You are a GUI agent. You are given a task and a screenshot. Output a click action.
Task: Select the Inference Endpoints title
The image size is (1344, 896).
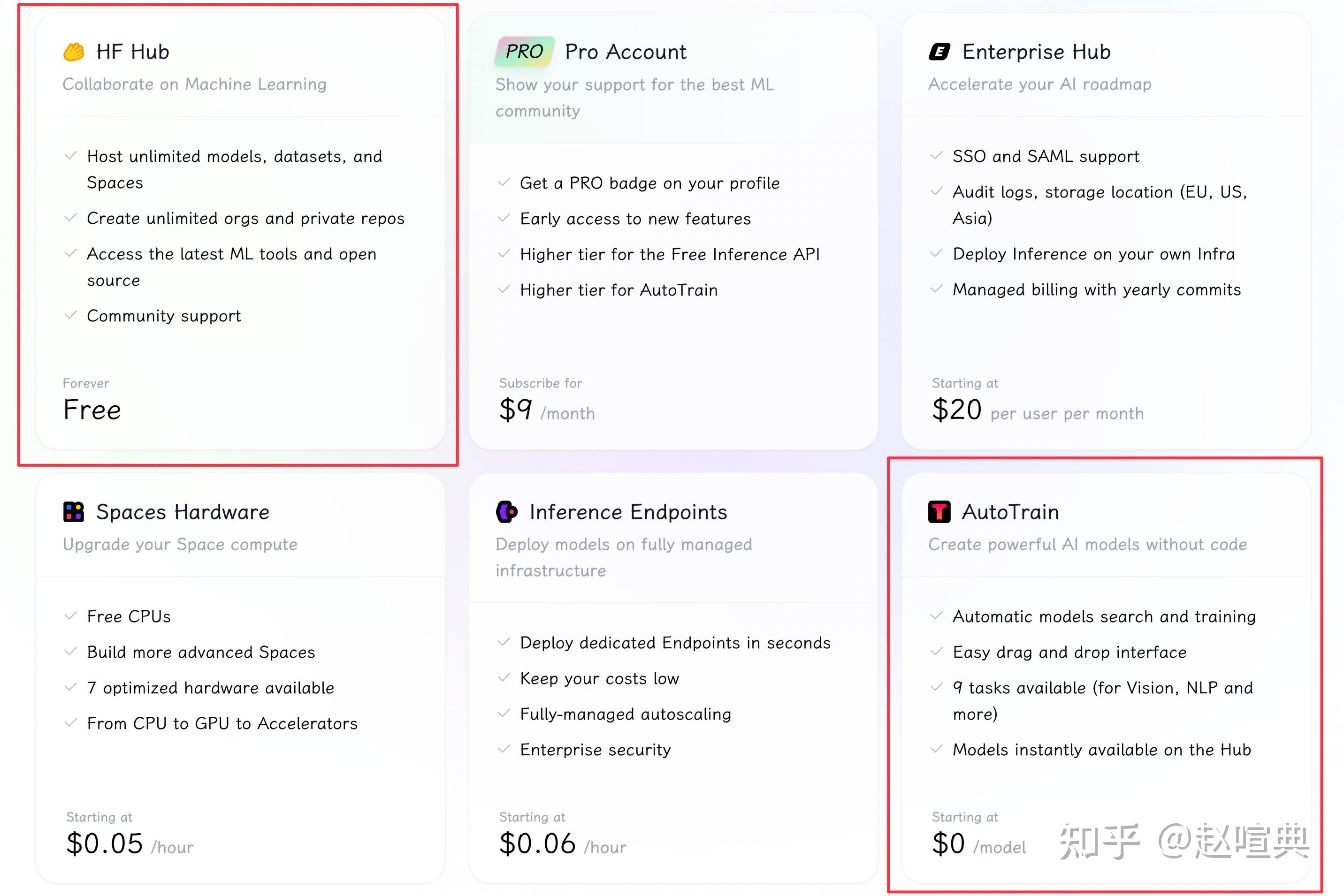point(628,512)
